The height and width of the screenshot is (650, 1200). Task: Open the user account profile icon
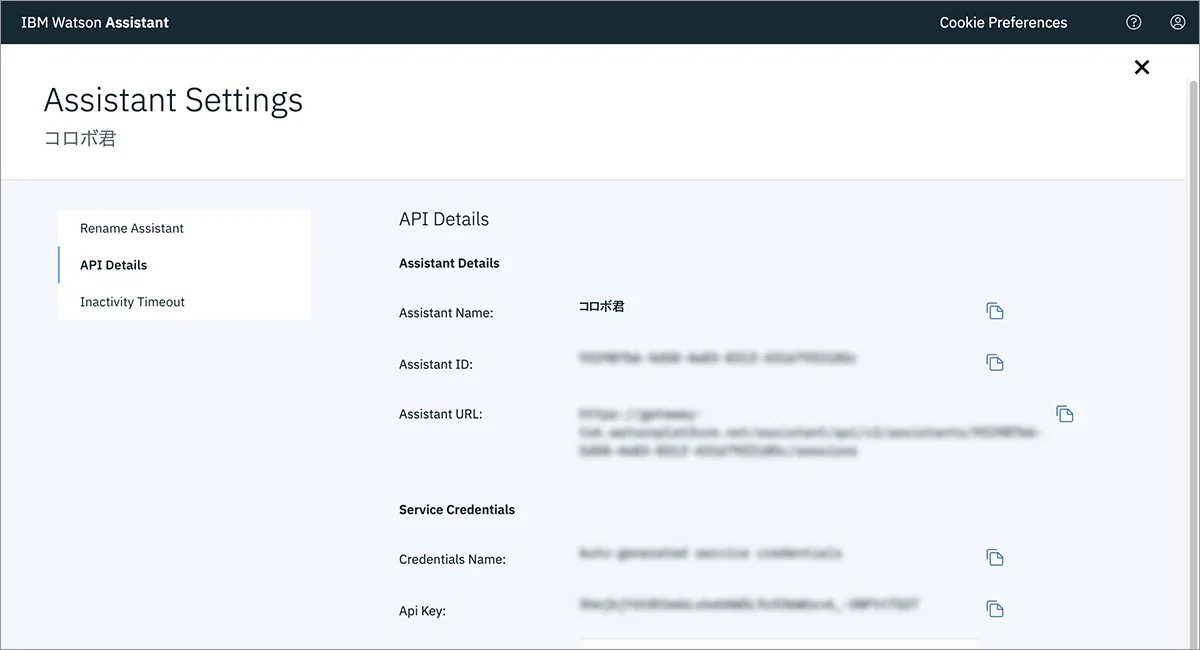point(1177,22)
